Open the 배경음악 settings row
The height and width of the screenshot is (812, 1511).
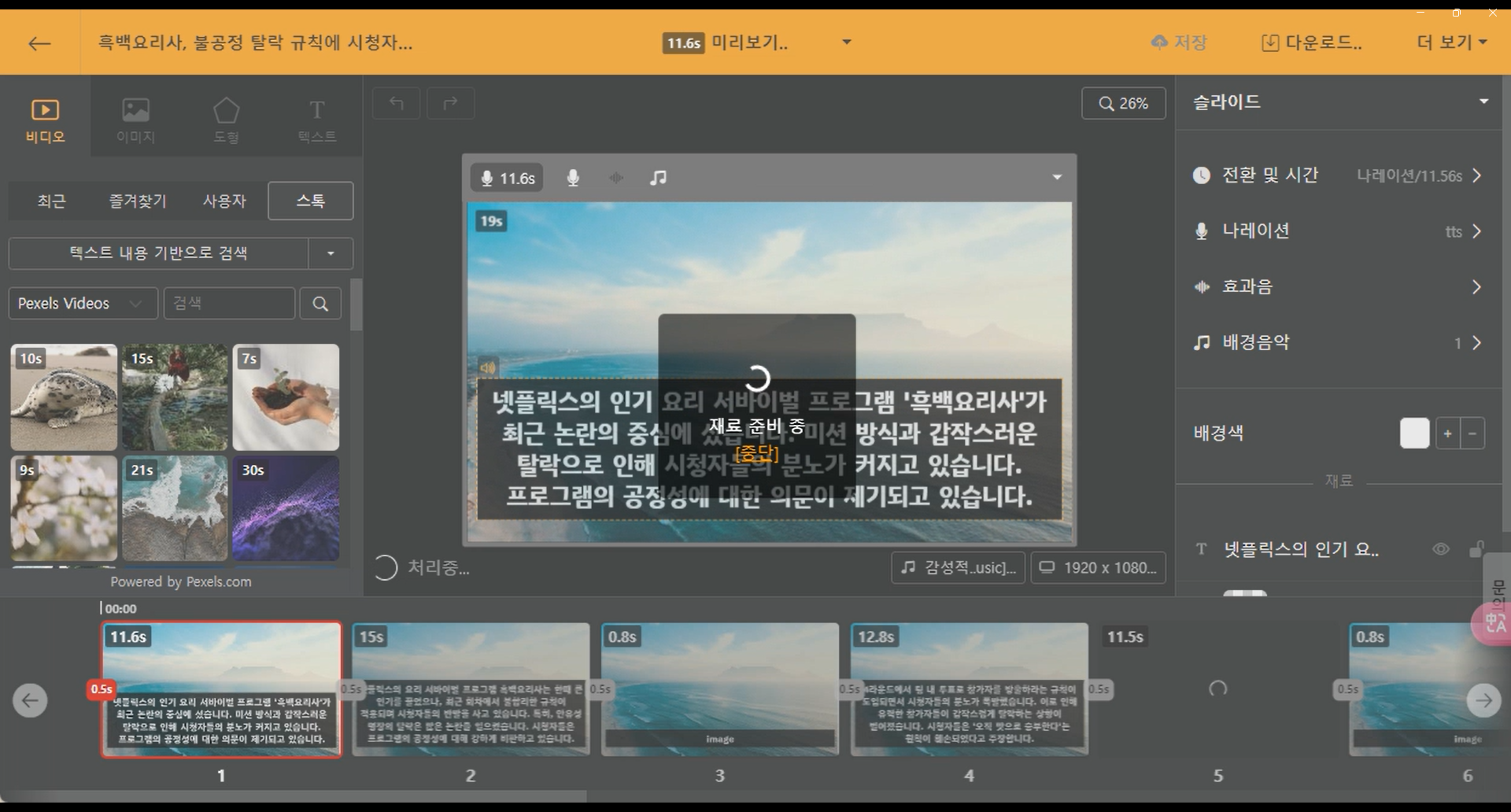1338,343
